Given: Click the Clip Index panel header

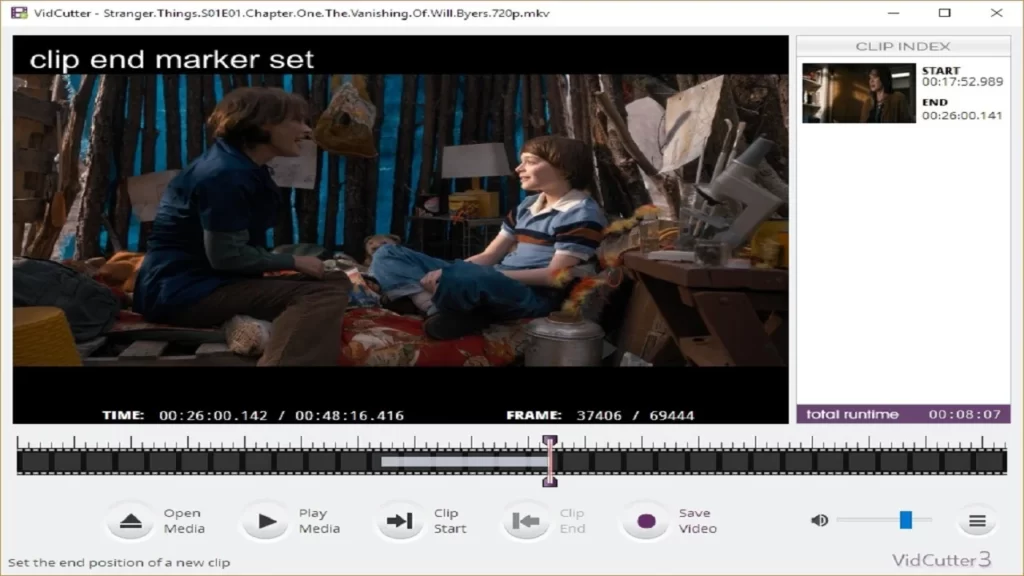Looking at the screenshot, I should pos(902,47).
